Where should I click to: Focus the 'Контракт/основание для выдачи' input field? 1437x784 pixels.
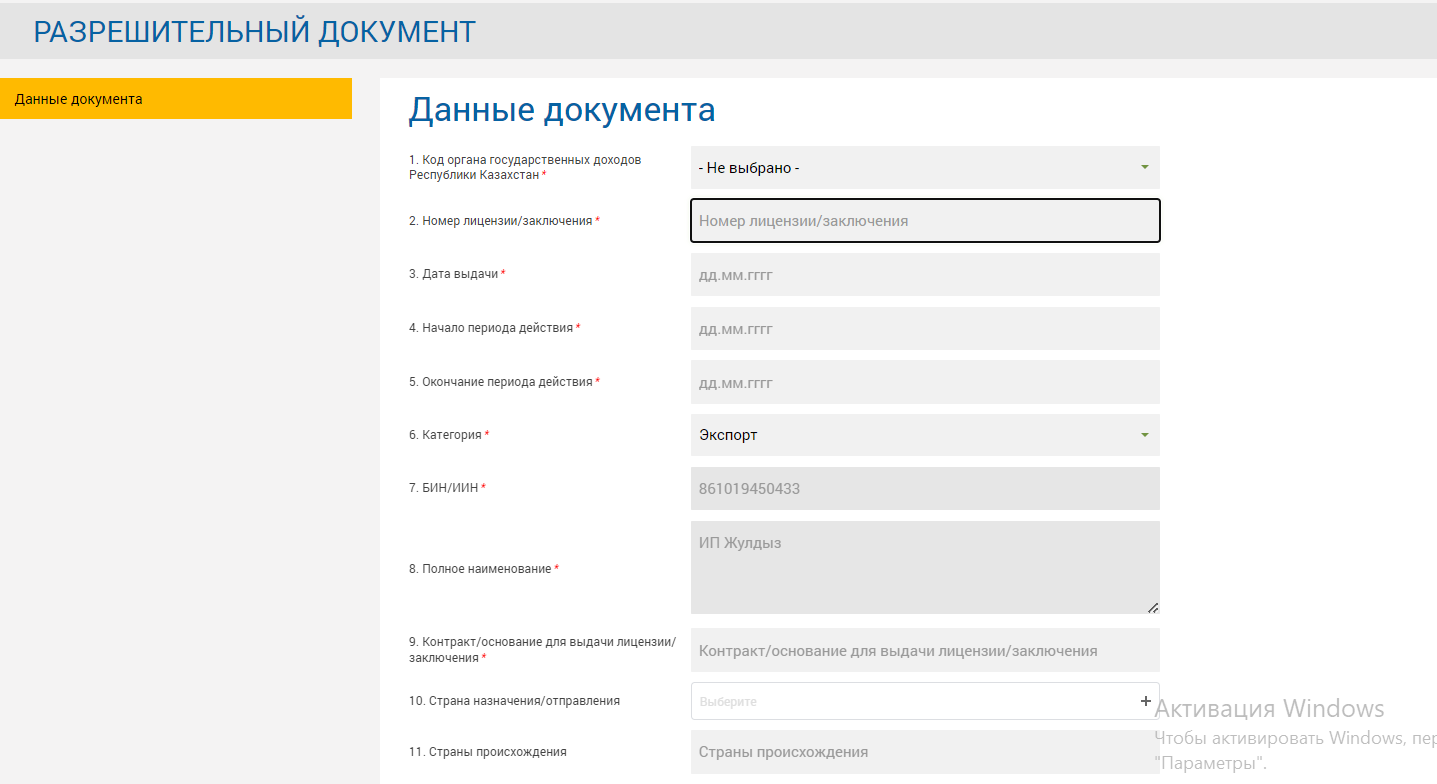[x=924, y=651]
